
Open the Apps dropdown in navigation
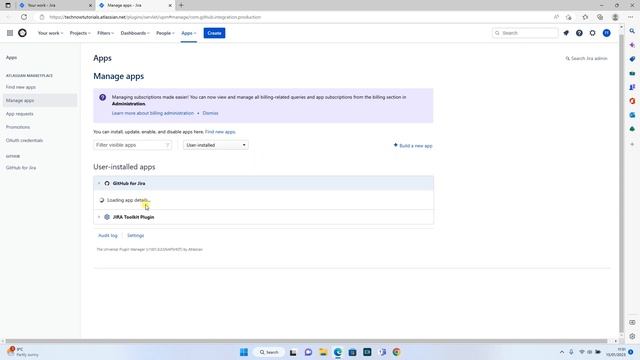tap(189, 33)
